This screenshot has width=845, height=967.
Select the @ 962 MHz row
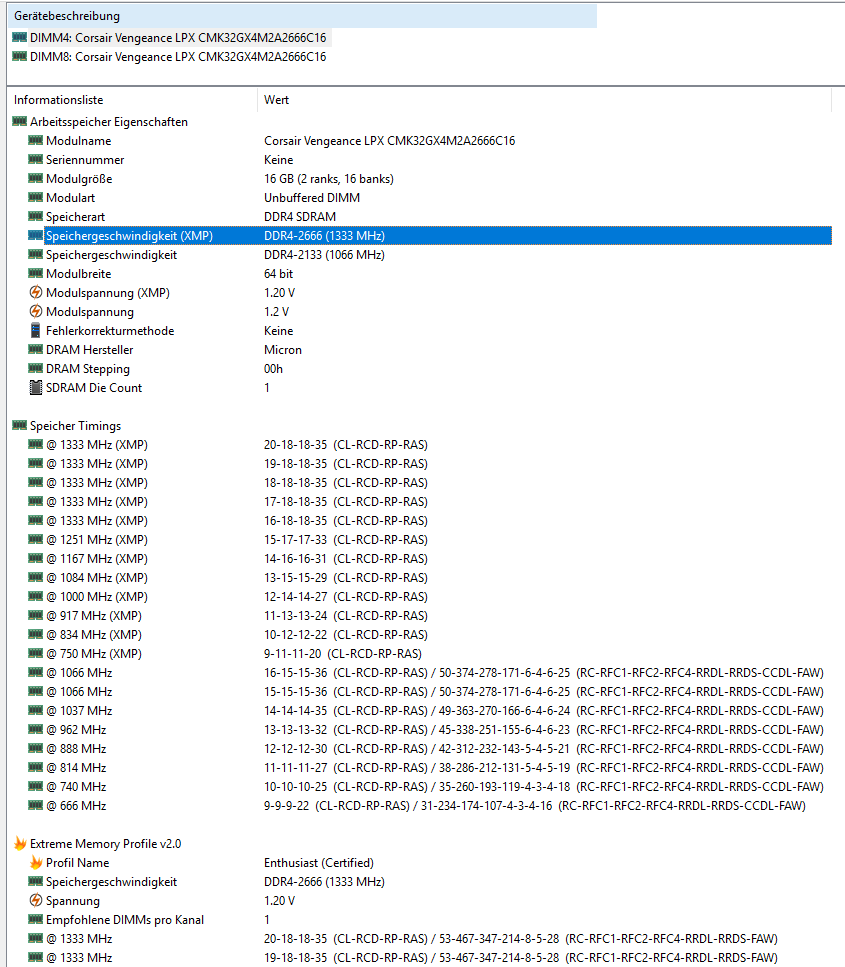point(76,730)
